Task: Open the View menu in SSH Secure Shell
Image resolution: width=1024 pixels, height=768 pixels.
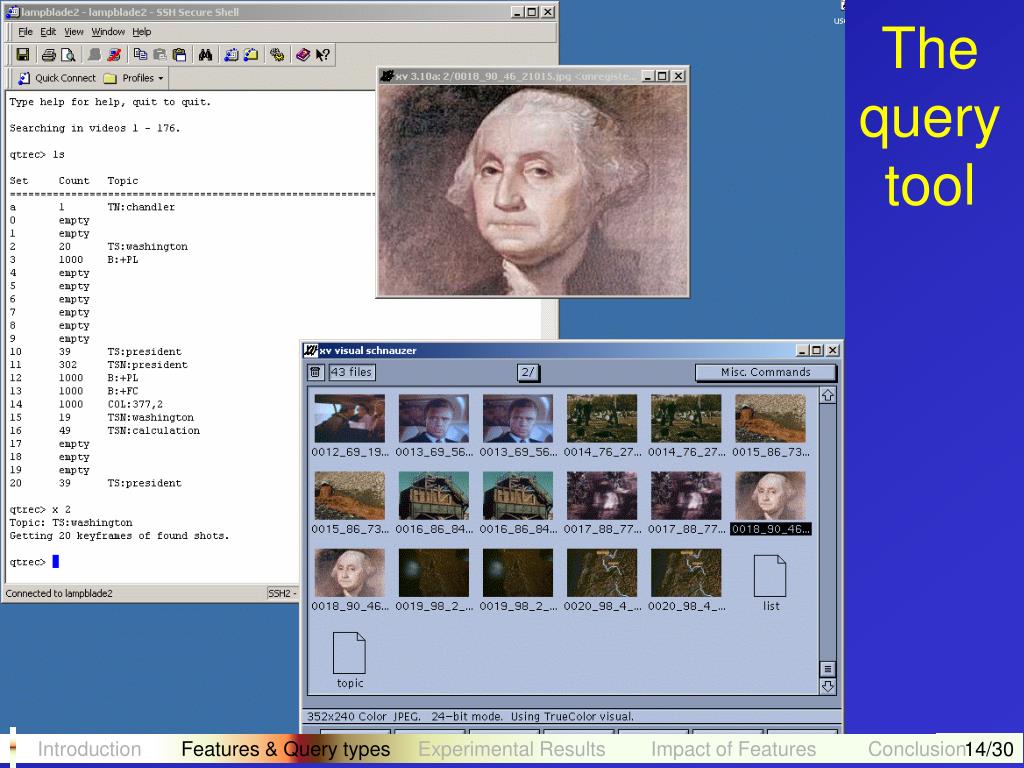Action: 74,31
